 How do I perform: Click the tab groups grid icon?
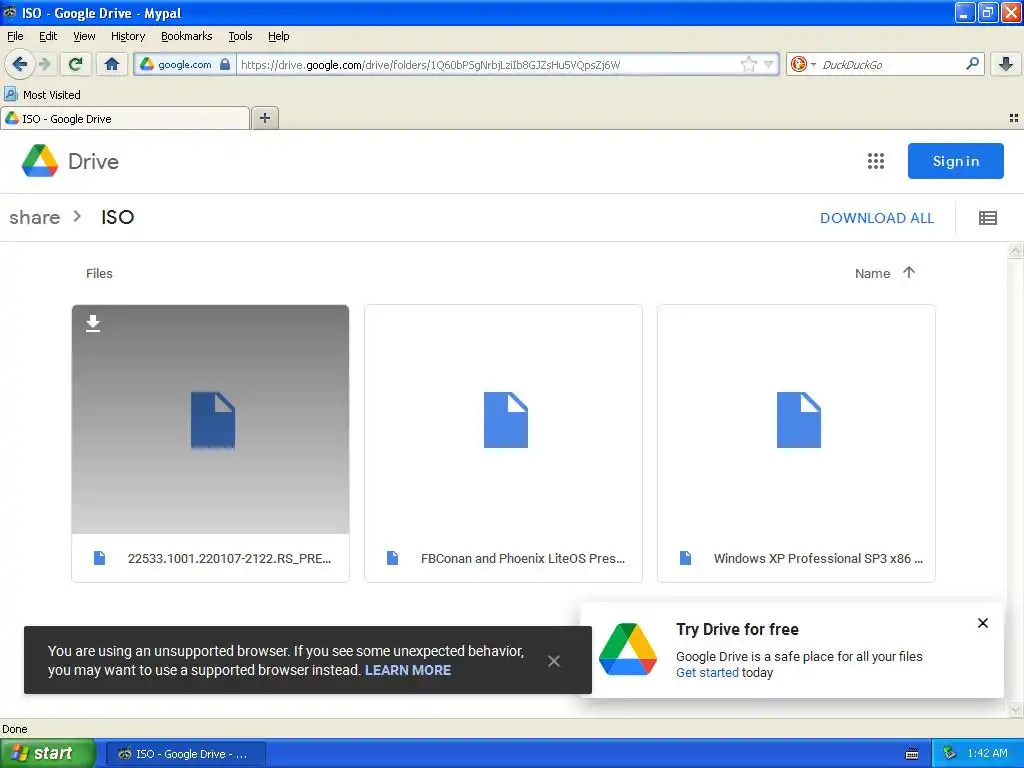point(1014,118)
